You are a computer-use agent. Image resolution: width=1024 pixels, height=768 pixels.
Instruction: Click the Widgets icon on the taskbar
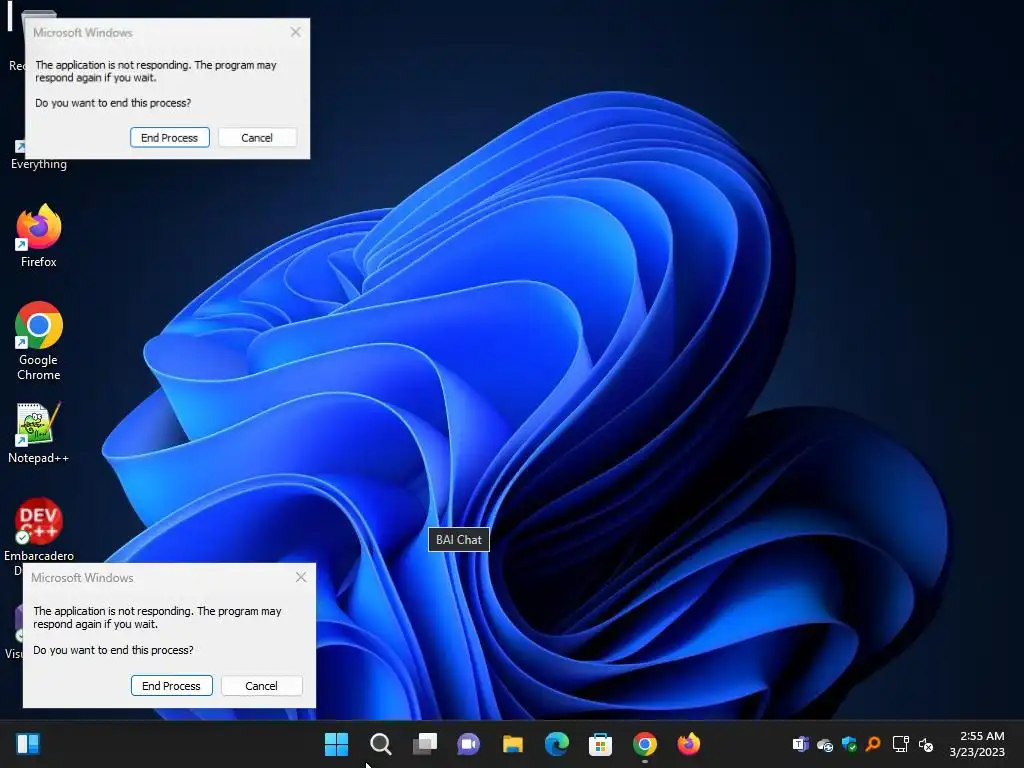click(28, 744)
